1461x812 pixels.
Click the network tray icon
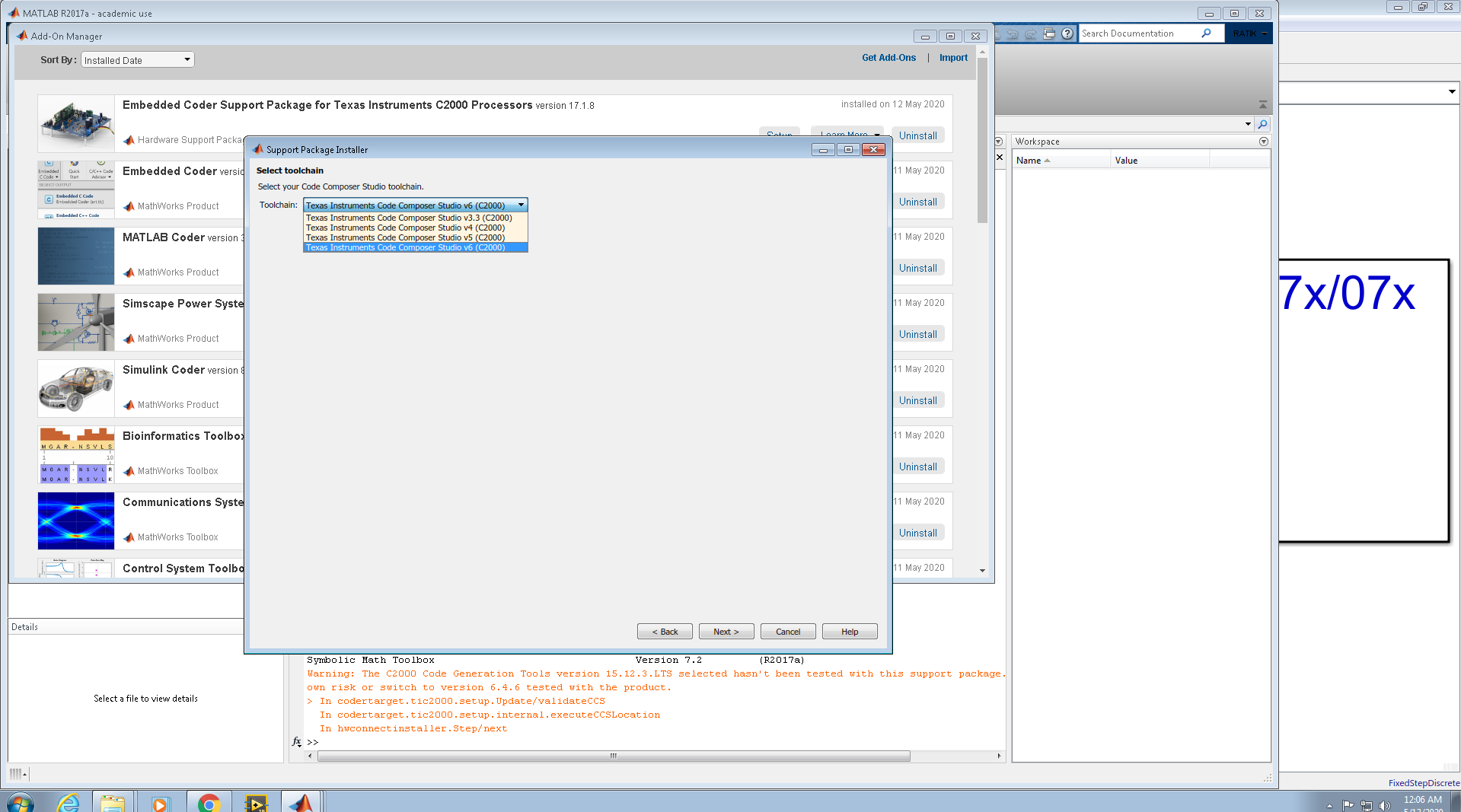coord(1367,805)
